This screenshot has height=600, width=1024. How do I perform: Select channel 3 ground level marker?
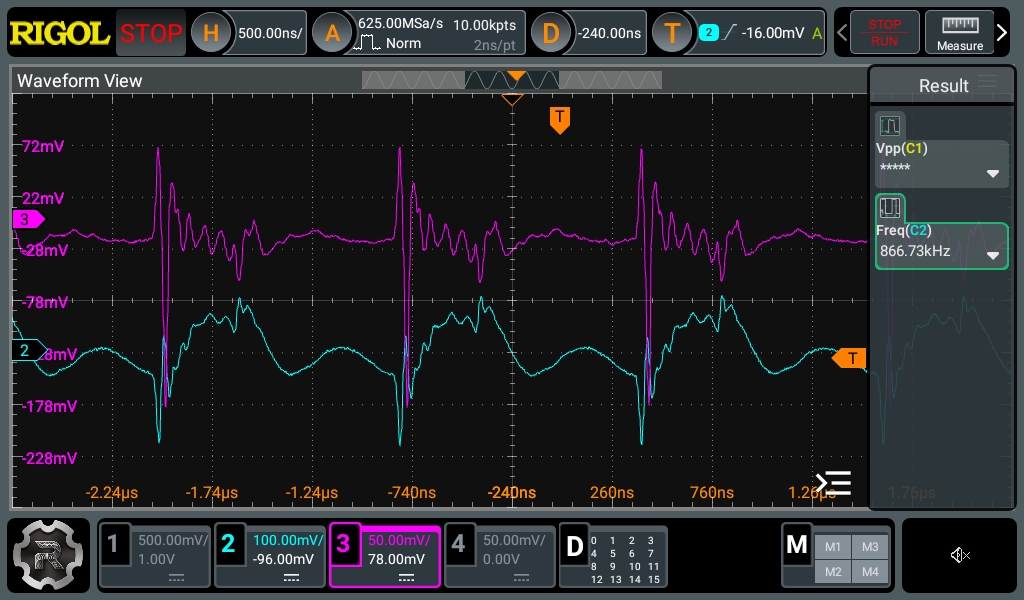(x=29, y=219)
